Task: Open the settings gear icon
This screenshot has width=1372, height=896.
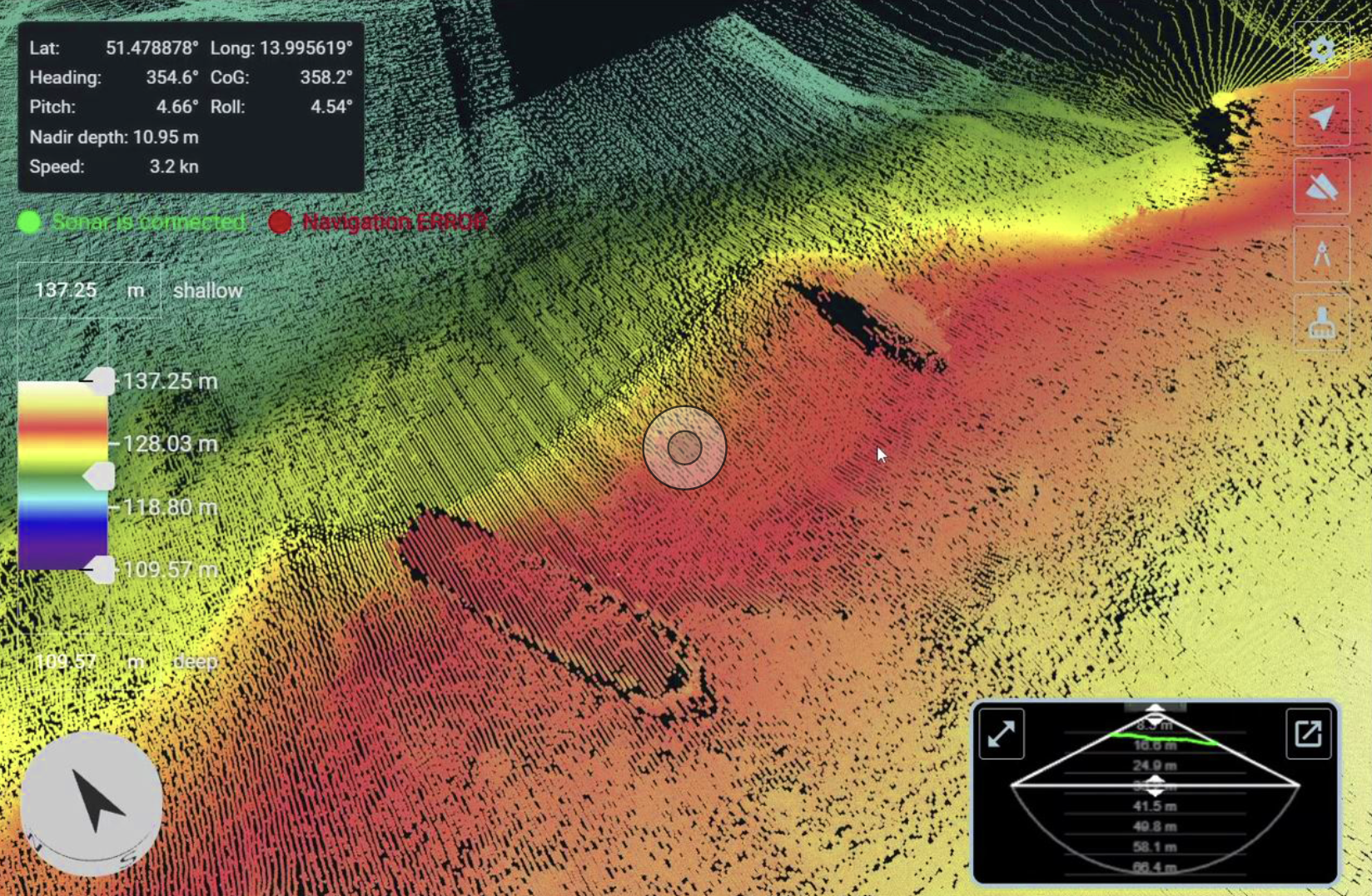Action: pyautogui.click(x=1322, y=50)
